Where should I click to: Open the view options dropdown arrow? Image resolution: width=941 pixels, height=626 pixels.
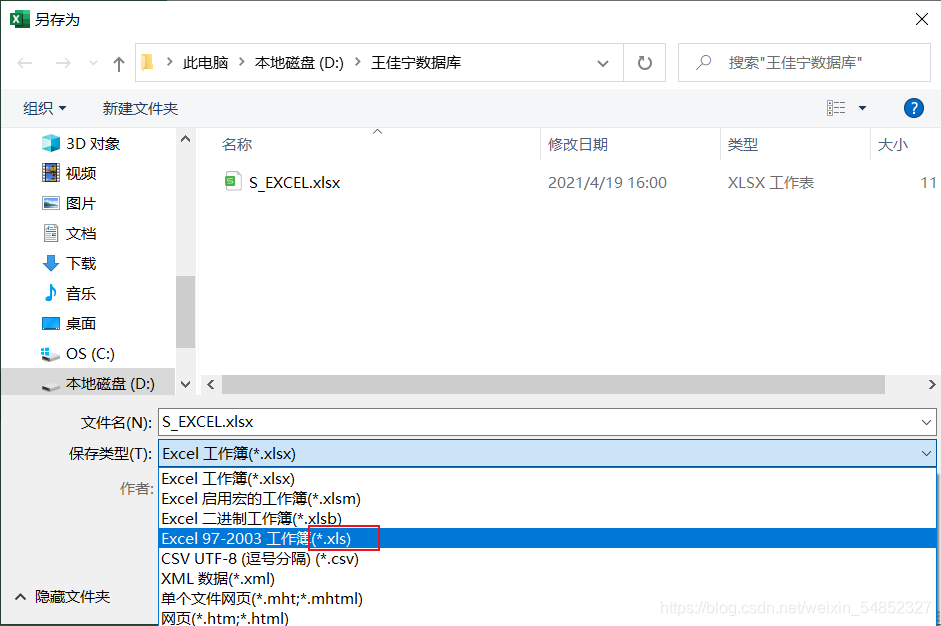pyautogui.click(x=862, y=108)
